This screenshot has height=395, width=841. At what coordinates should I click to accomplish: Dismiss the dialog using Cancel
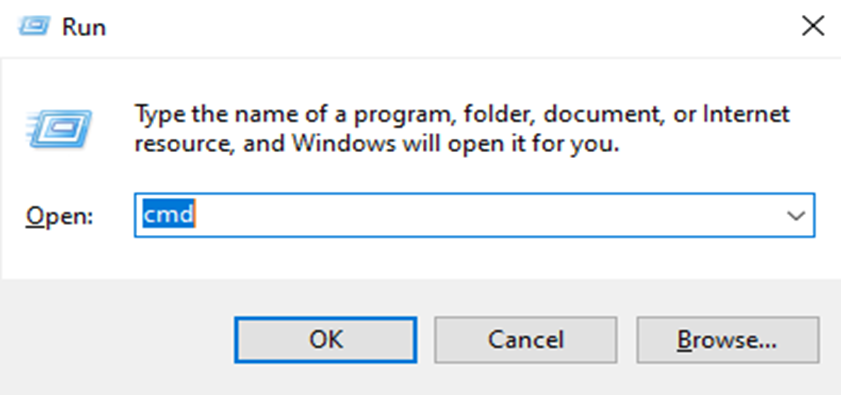pos(526,340)
